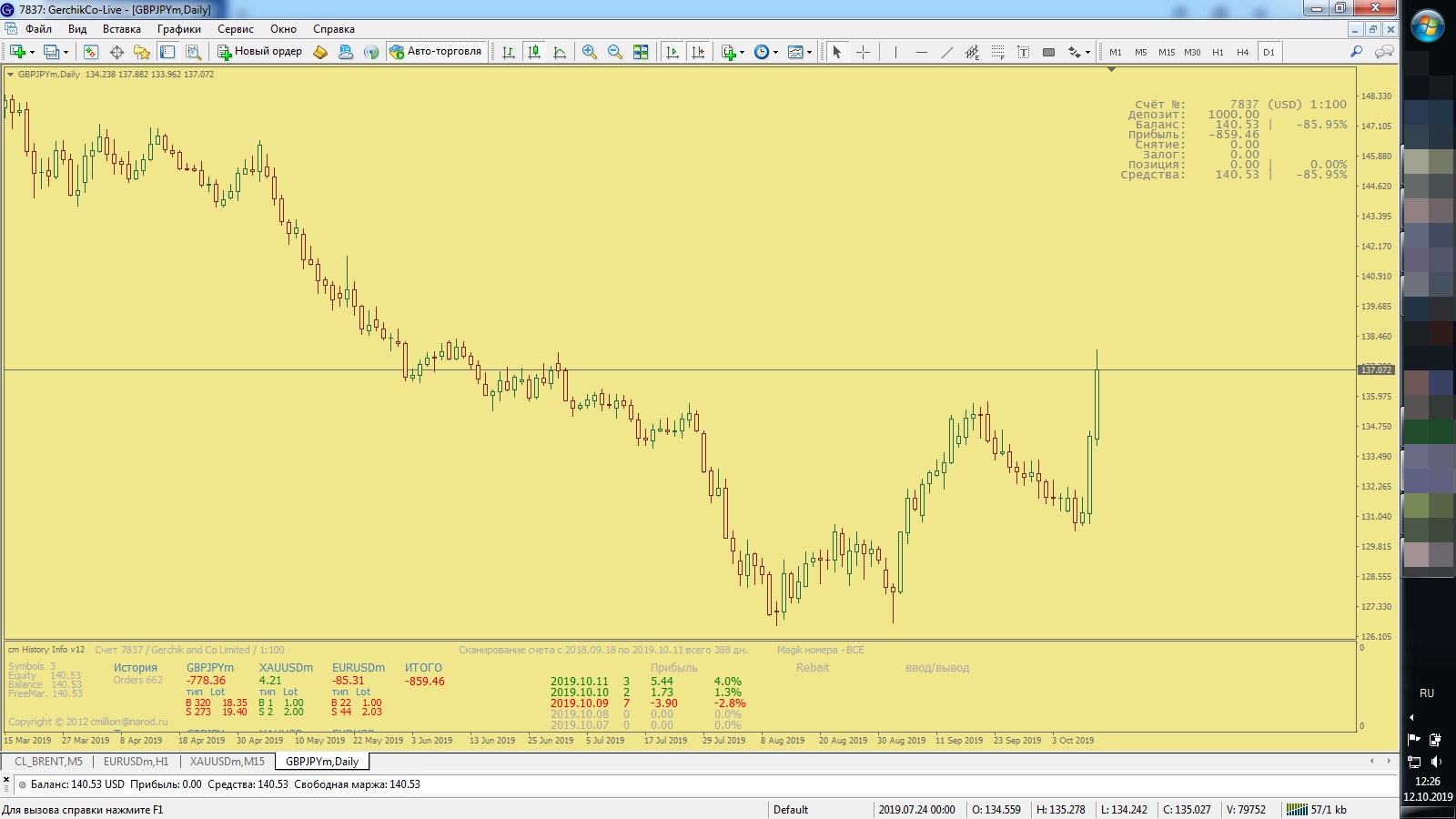Expand the Templates dropdown arrow
Image resolution: width=1456 pixels, height=819 pixels.
click(x=809, y=52)
